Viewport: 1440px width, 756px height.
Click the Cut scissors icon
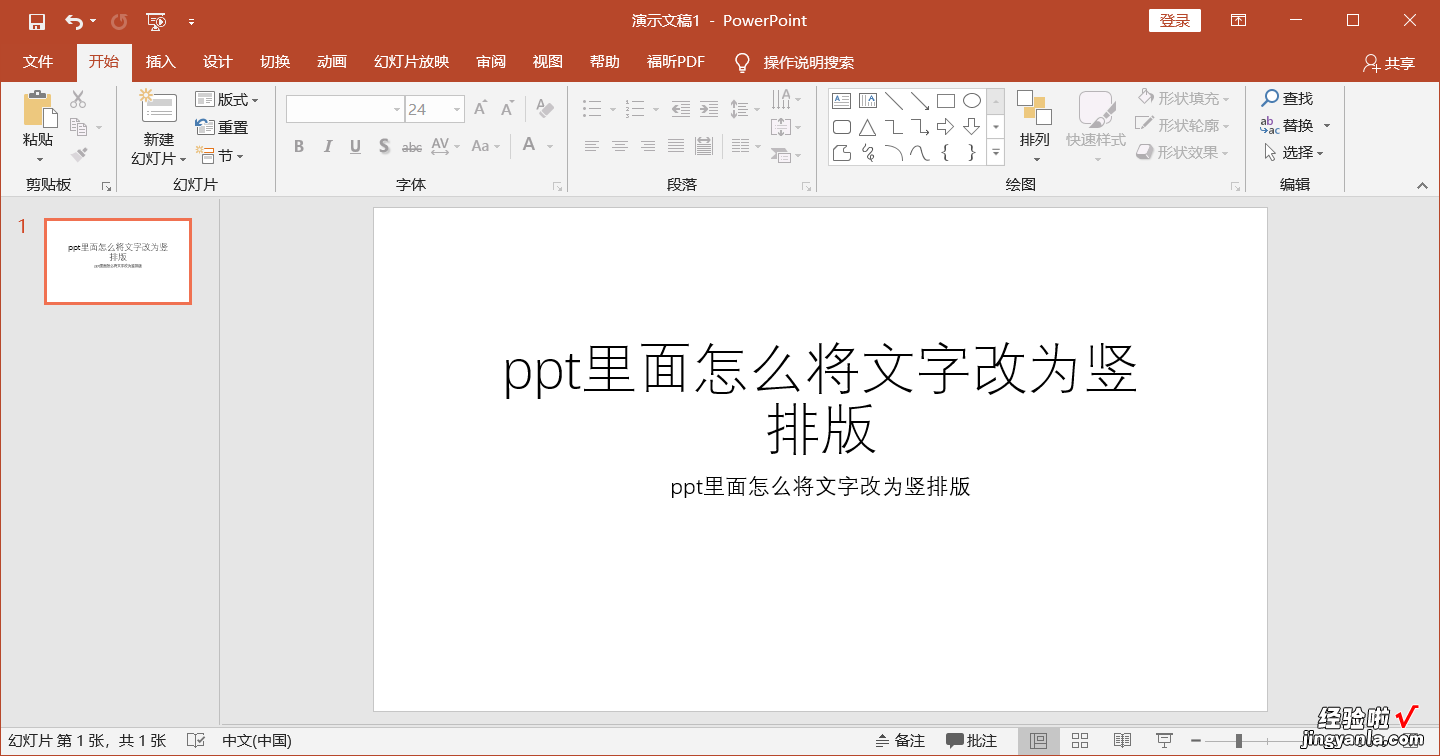(79, 99)
